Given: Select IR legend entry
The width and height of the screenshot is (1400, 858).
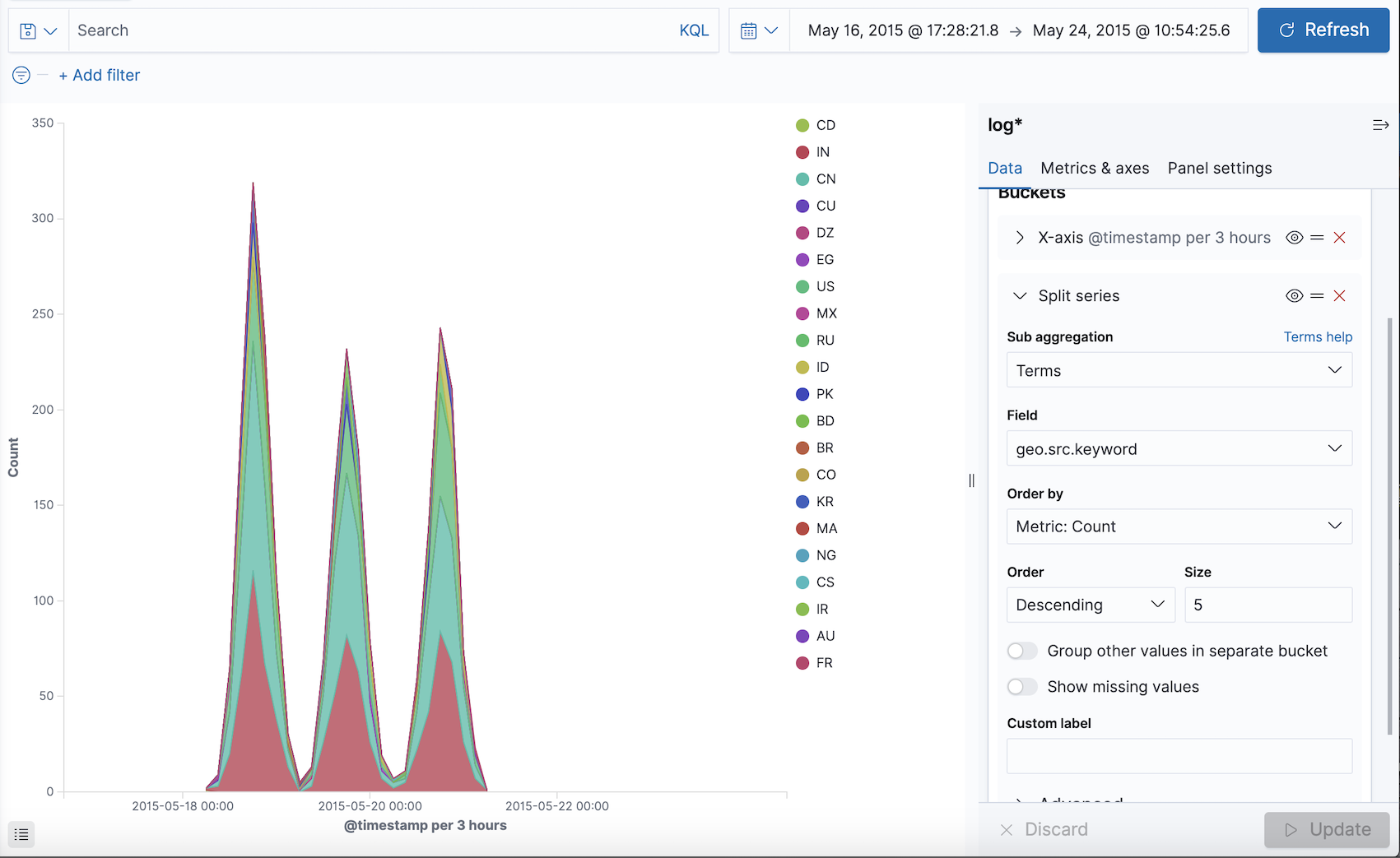Looking at the screenshot, I should click(x=812, y=610).
